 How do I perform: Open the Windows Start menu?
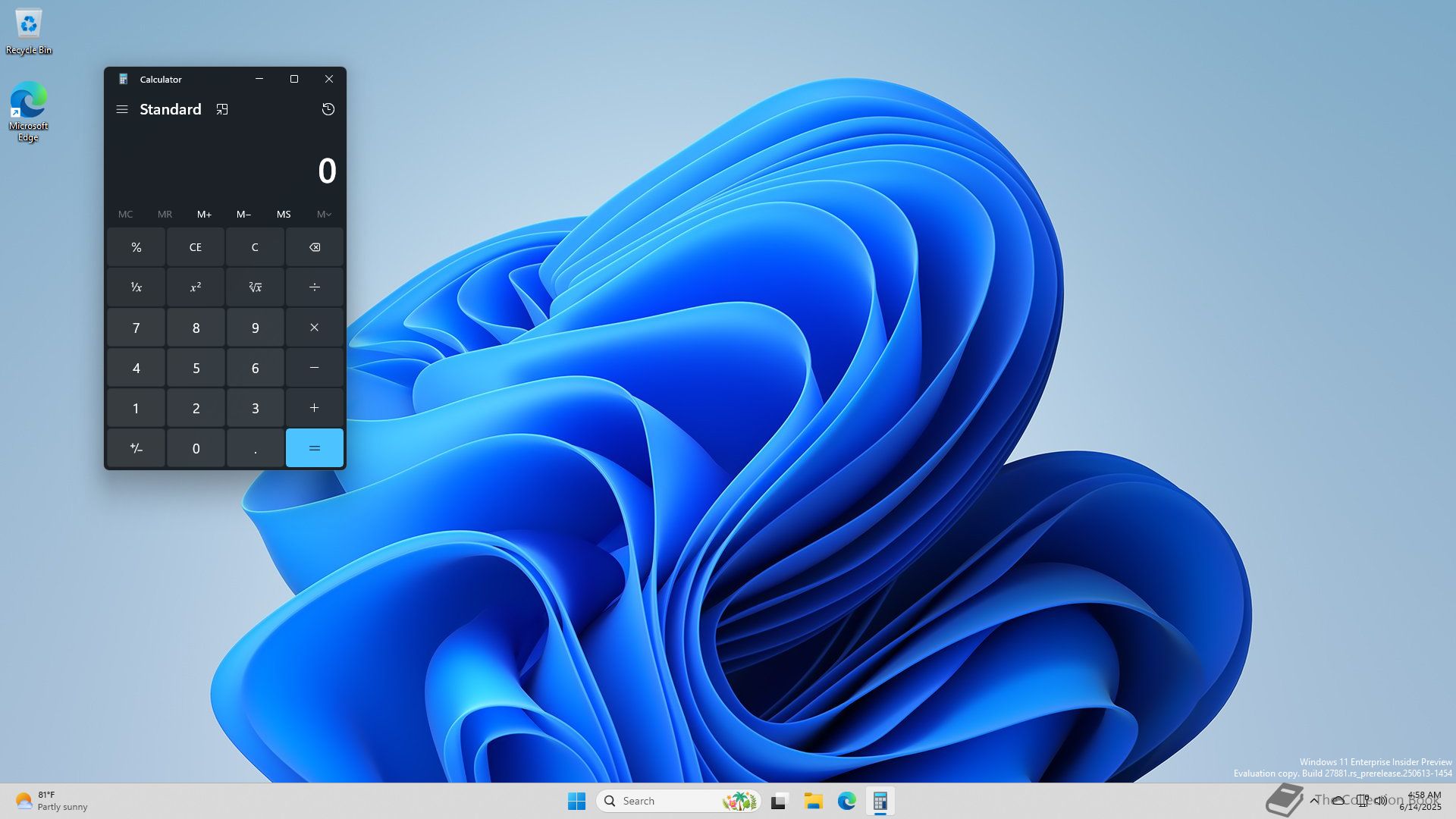[x=576, y=801]
